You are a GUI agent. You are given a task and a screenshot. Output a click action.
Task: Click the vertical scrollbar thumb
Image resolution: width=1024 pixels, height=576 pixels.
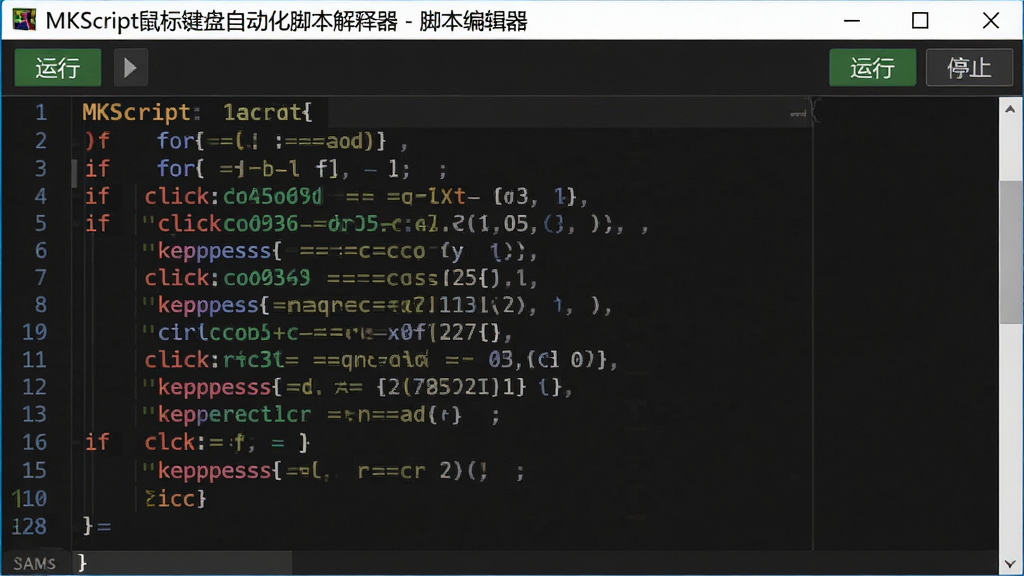(x=1010, y=251)
